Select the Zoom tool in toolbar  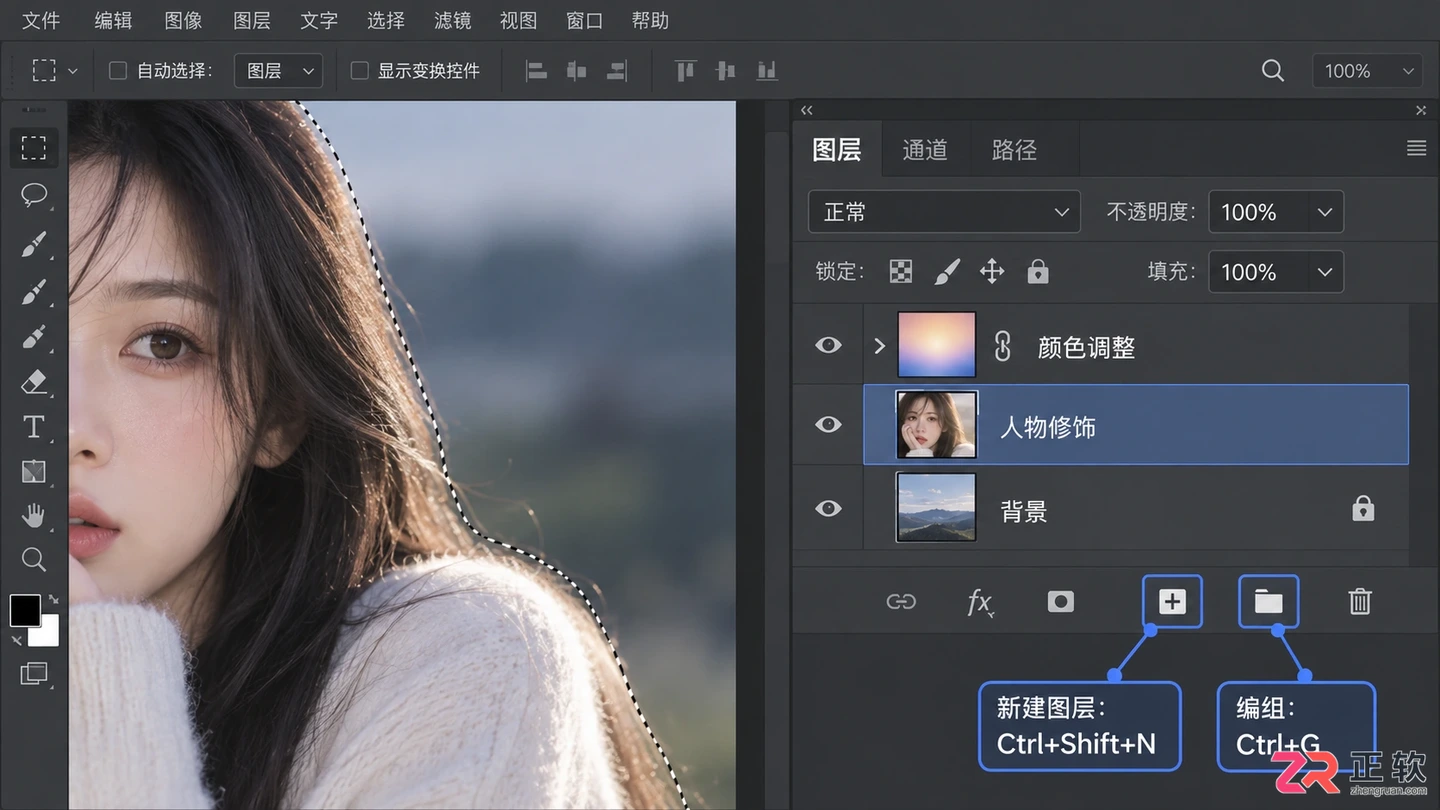34,559
